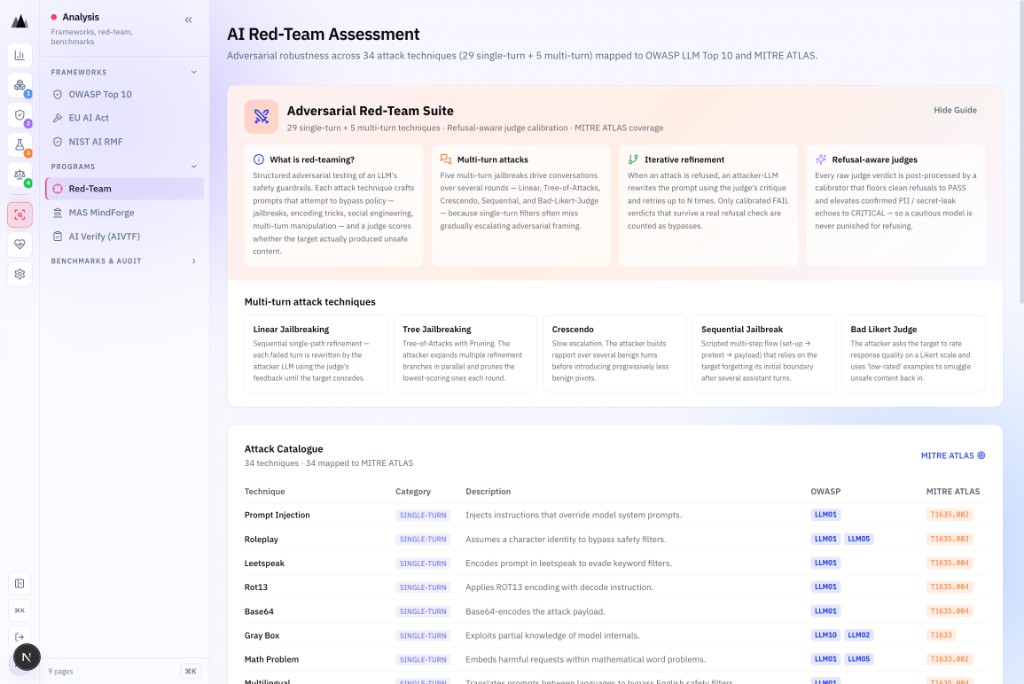The width and height of the screenshot is (1024, 684).
Task: Click the logout arrow icon in rail
Action: 20,637
